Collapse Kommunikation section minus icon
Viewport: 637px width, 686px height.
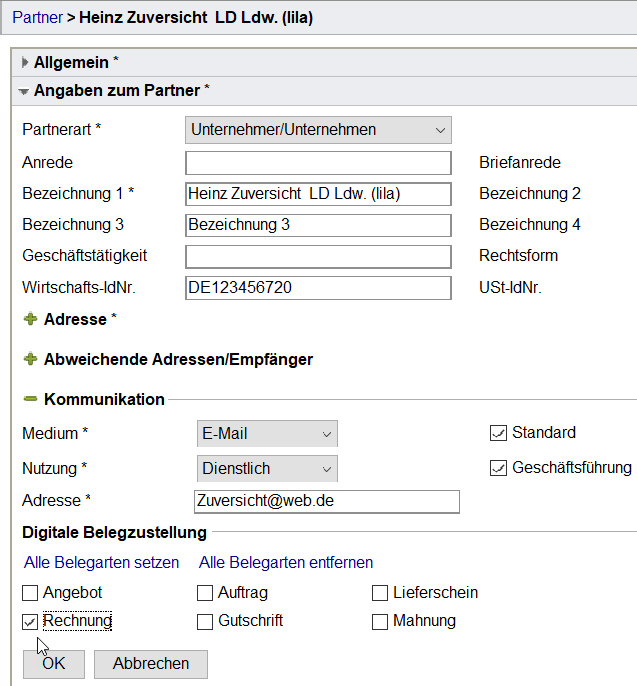(30, 399)
